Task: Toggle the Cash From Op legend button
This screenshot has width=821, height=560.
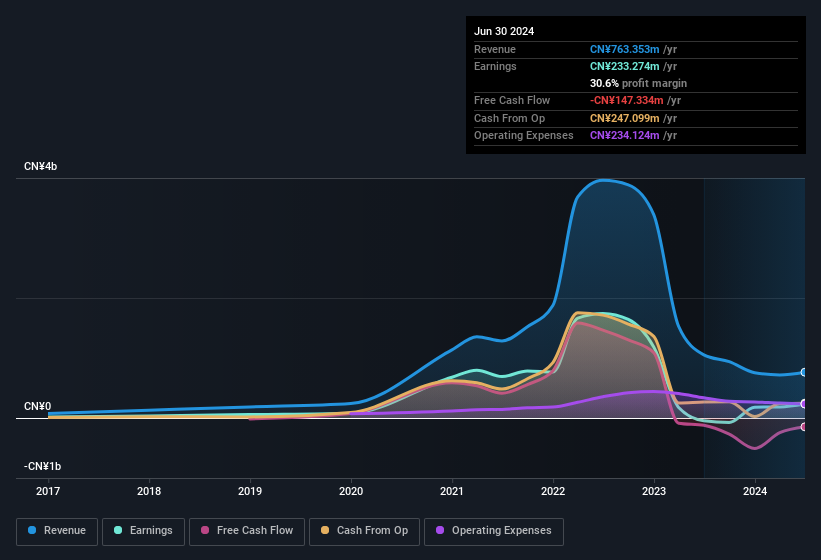Action: tap(364, 531)
